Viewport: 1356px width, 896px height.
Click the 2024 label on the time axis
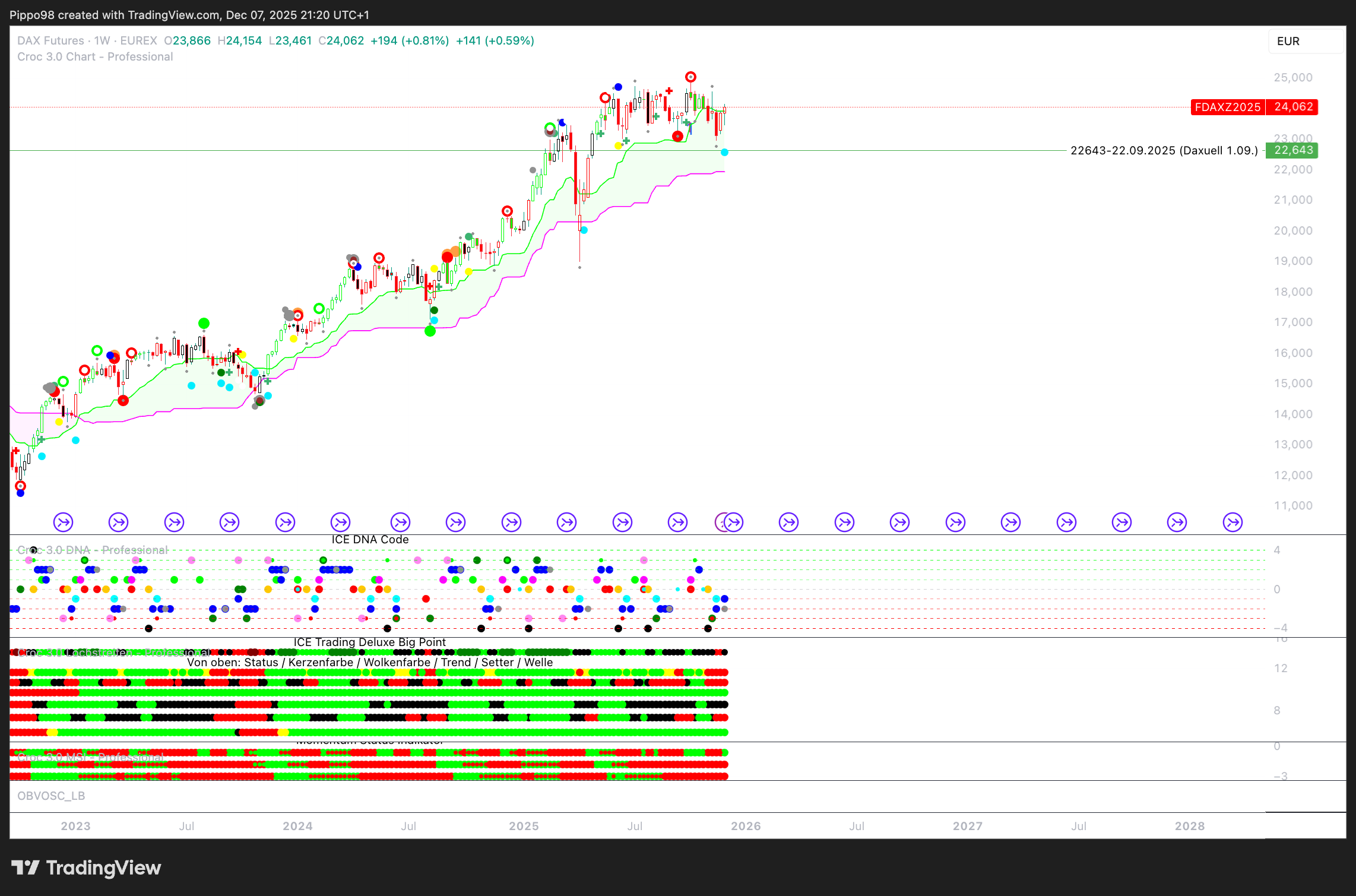point(297,826)
